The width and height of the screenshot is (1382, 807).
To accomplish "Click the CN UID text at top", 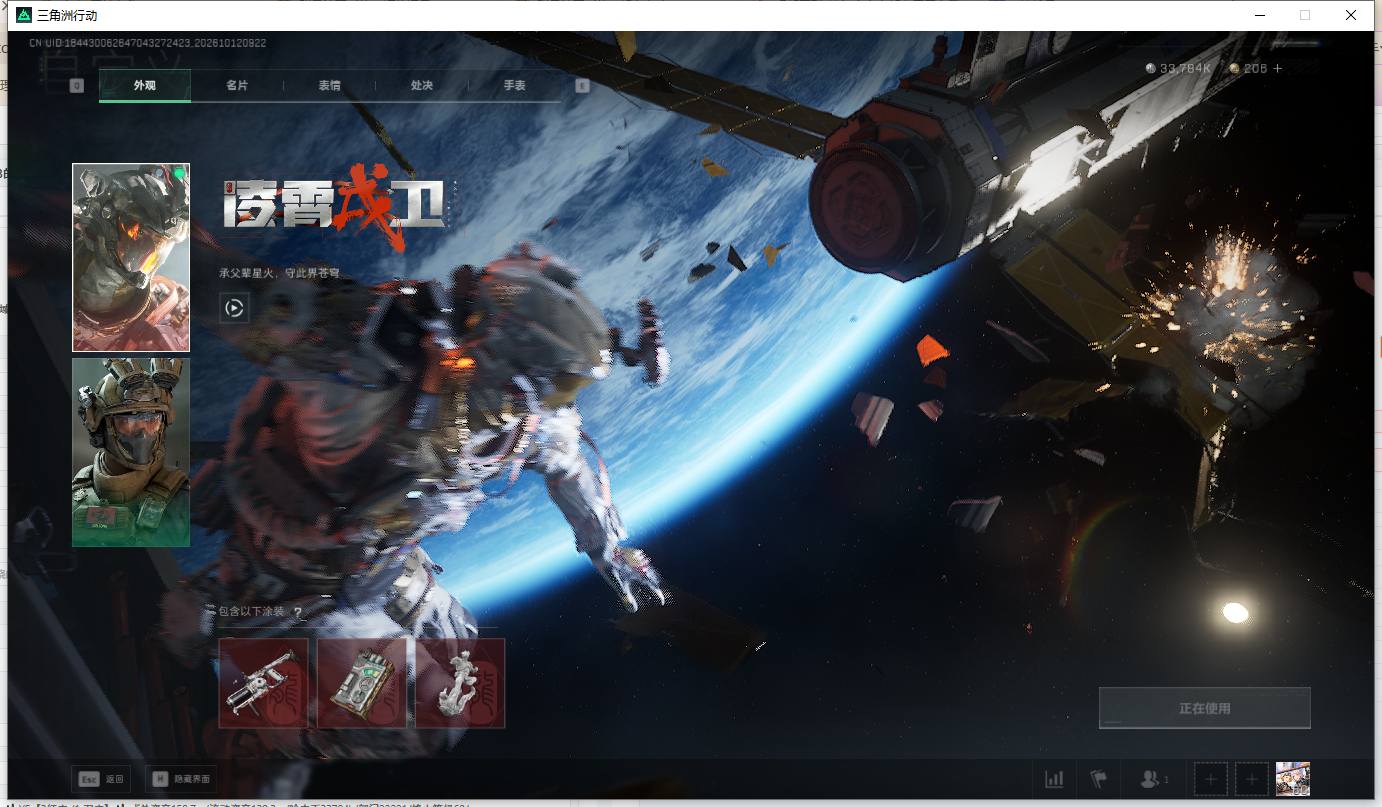I will pyautogui.click(x=147, y=43).
